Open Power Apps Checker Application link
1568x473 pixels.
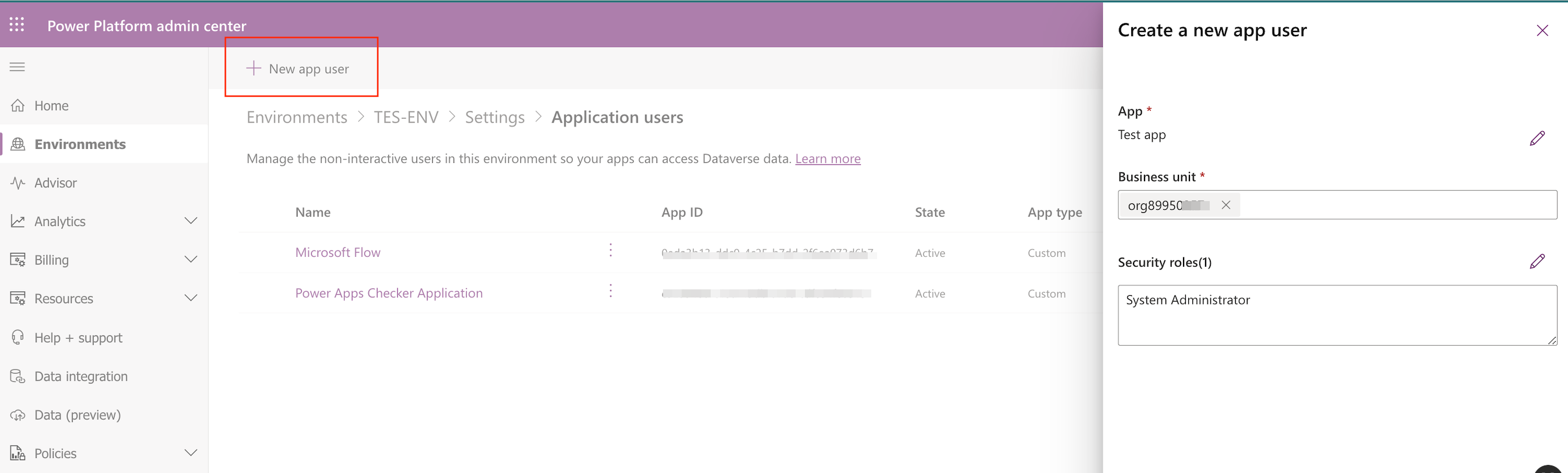389,293
